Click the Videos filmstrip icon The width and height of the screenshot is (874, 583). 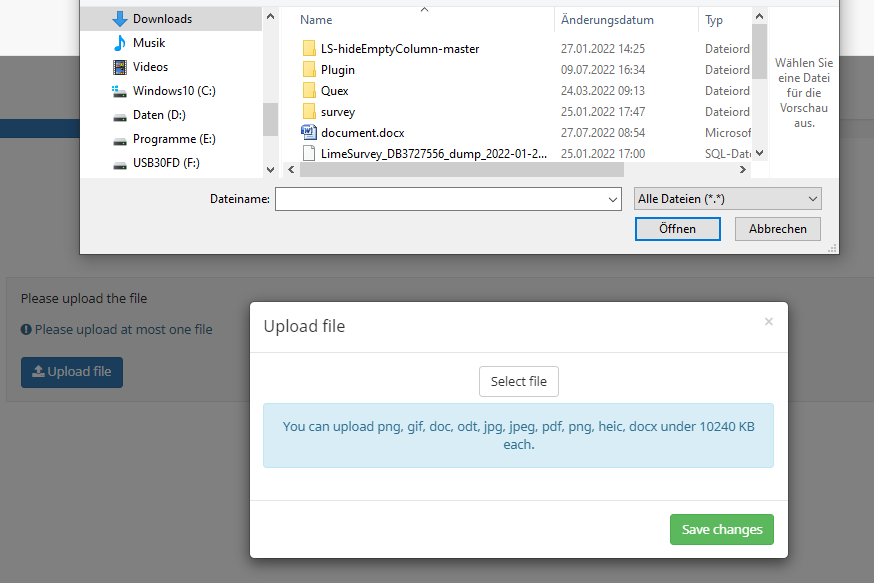tap(120, 67)
